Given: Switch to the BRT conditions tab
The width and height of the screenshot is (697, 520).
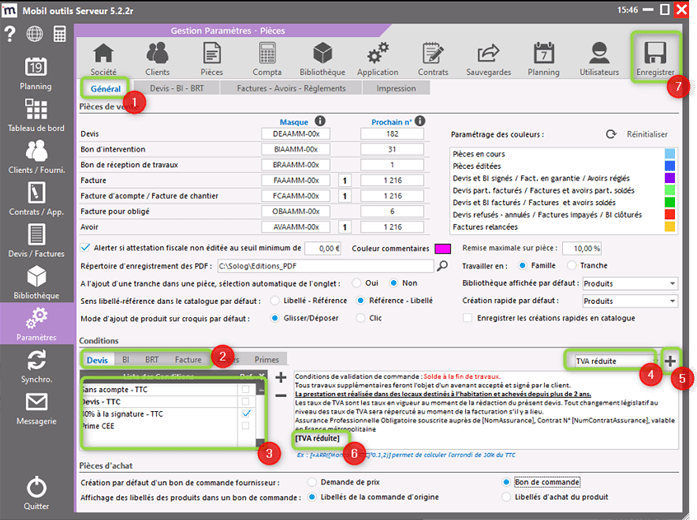Looking at the screenshot, I should click(151, 359).
